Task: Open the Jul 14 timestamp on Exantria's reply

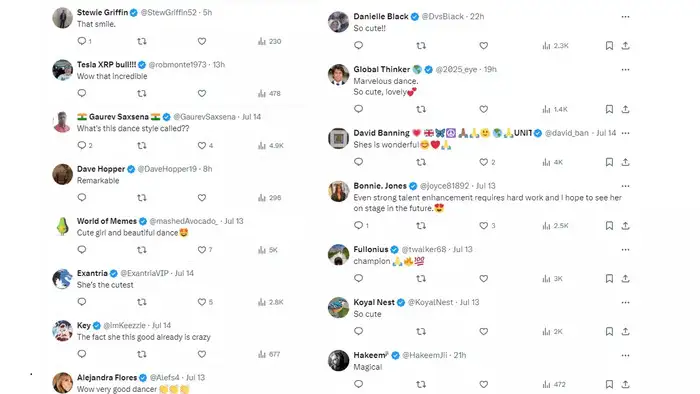Action: [184, 273]
